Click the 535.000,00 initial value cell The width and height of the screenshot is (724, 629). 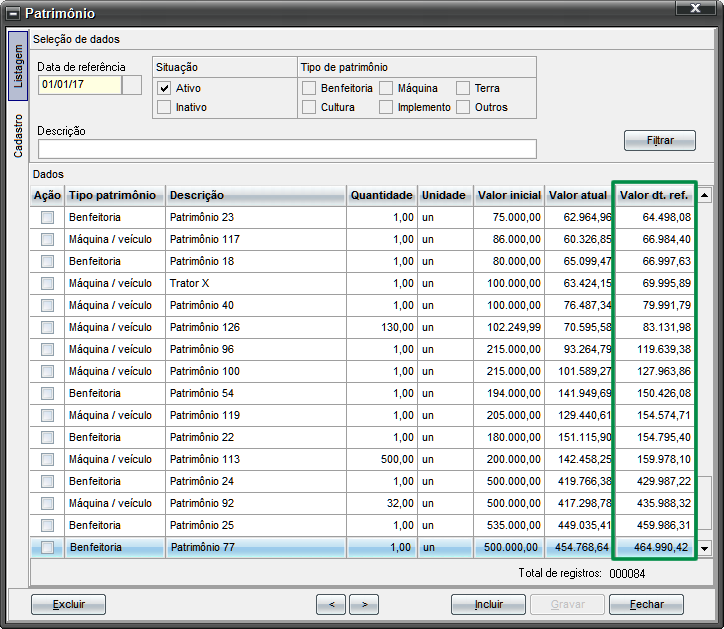pos(509,526)
